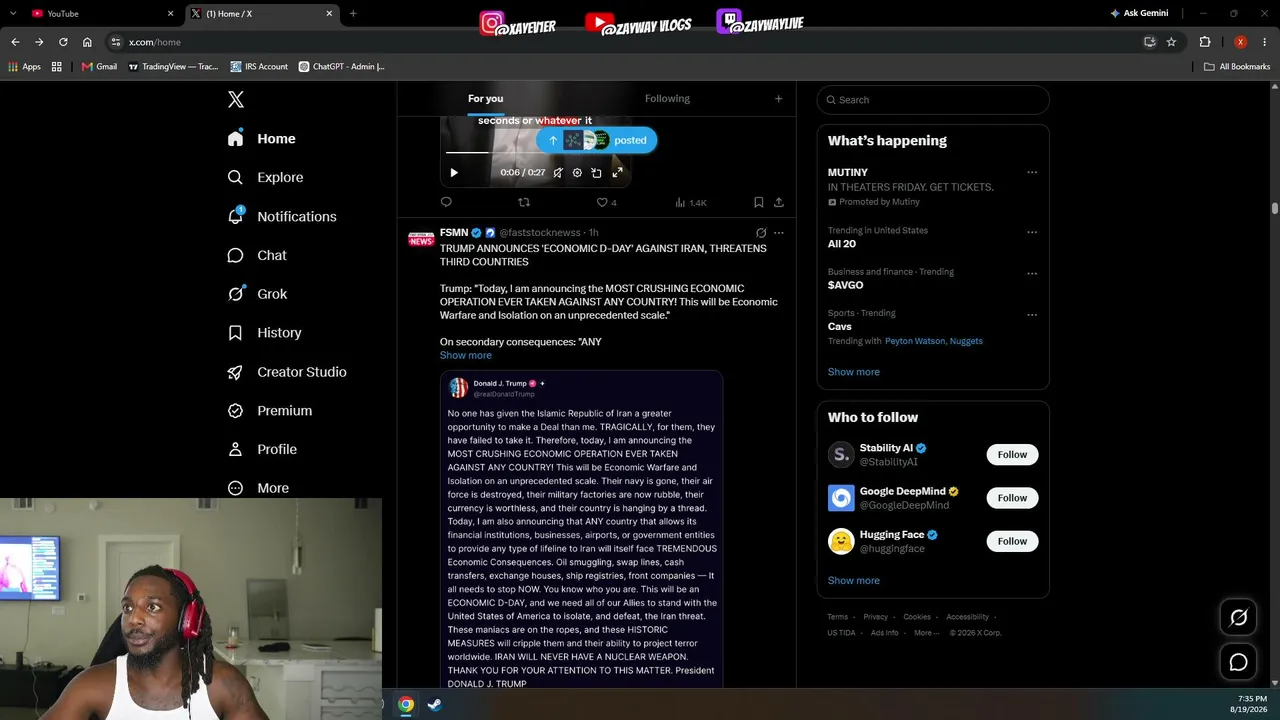This screenshot has height=720, width=1280.
Task: Open the floating chat messages button
Action: pos(1238,662)
